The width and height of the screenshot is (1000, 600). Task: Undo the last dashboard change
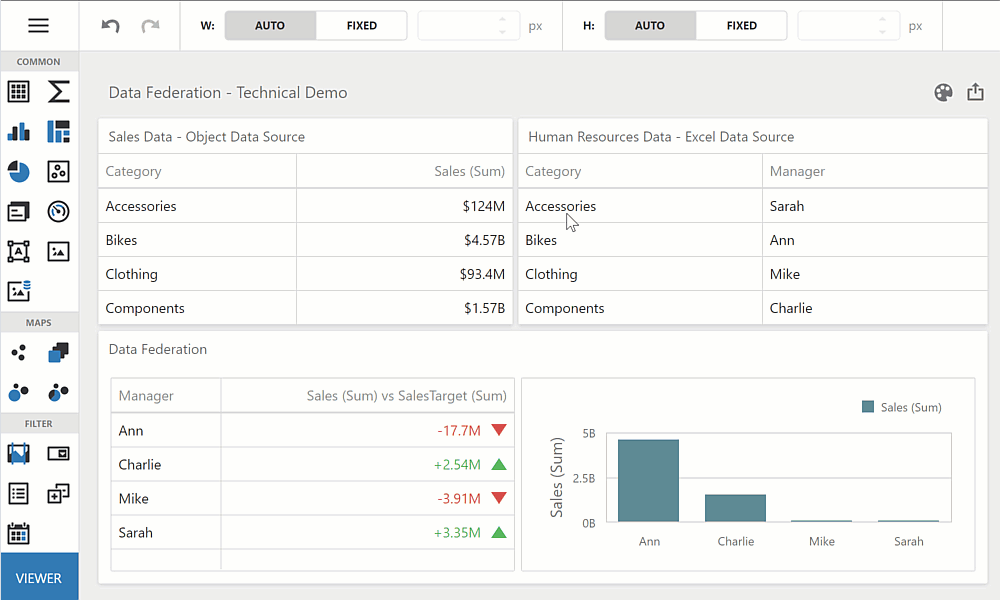[111, 25]
